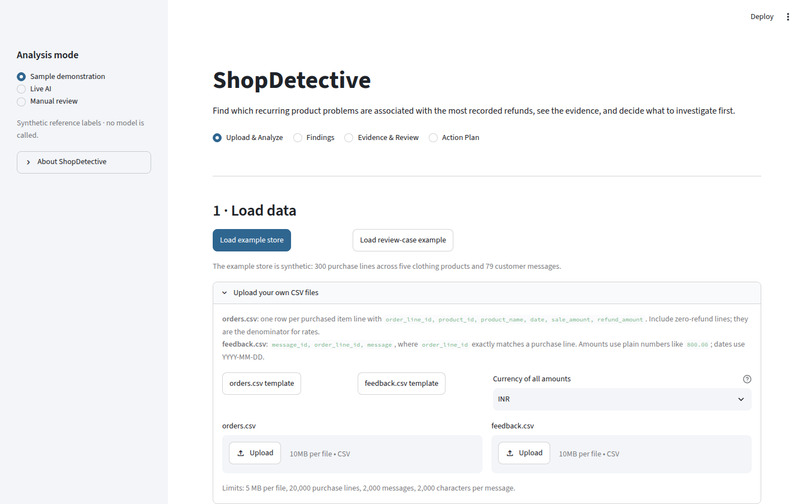Click the 'Limits: 5 MB per file' note
Screen dimensions: 806x504
pyautogui.click(x=369, y=488)
